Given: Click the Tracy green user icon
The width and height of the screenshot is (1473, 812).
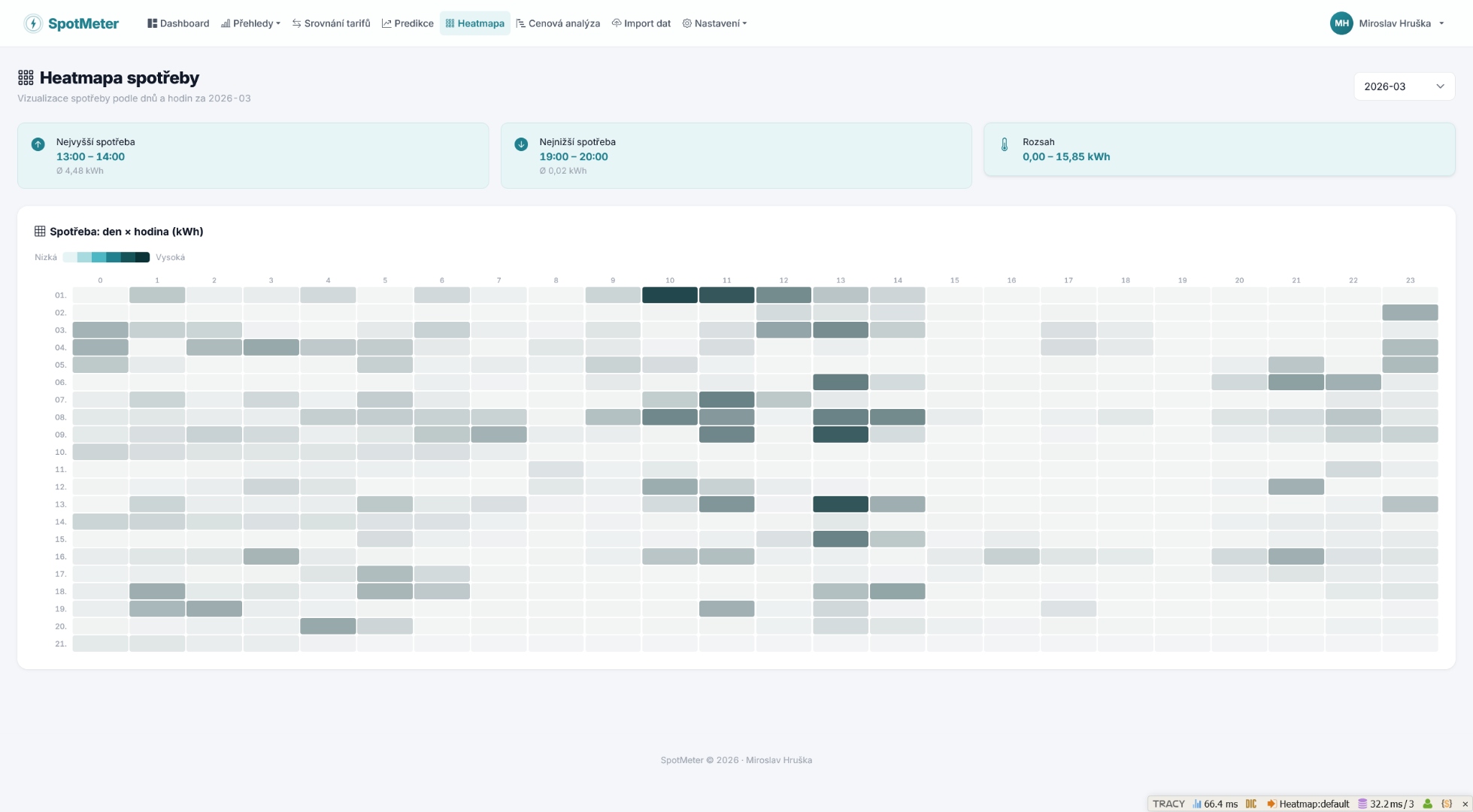Looking at the screenshot, I should (x=1427, y=804).
